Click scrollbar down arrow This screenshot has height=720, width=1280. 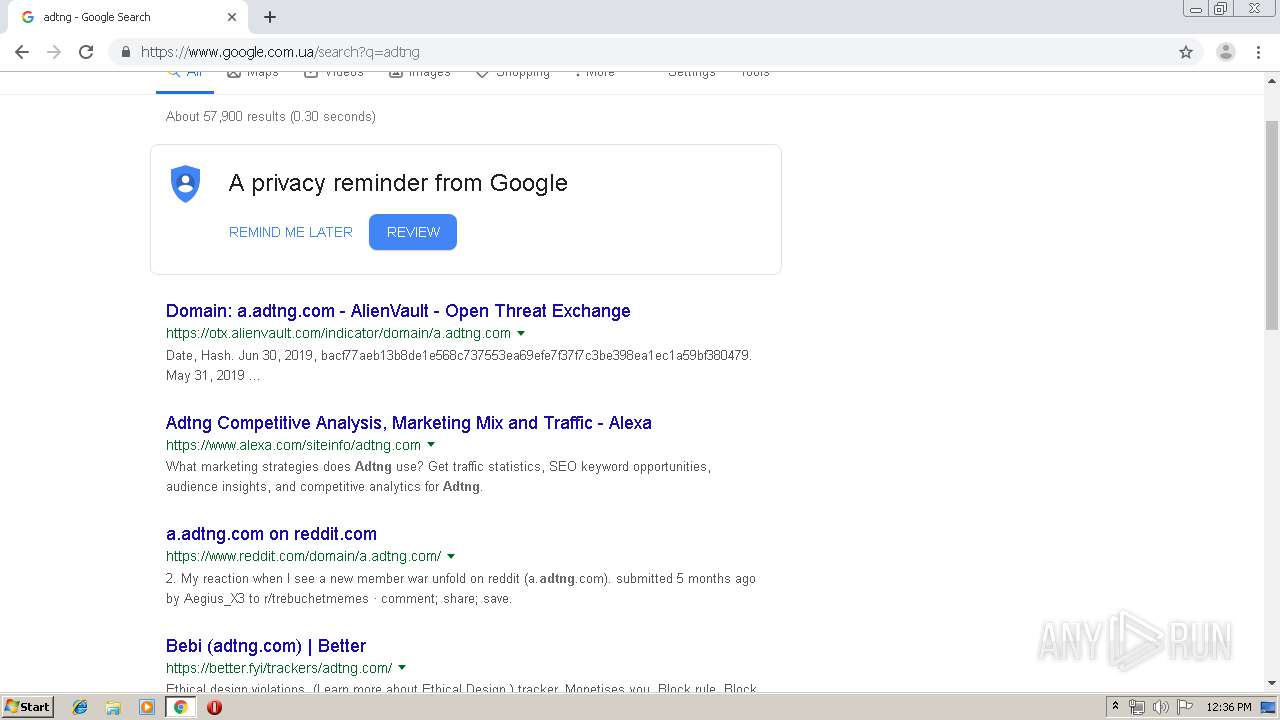tap(1272, 683)
